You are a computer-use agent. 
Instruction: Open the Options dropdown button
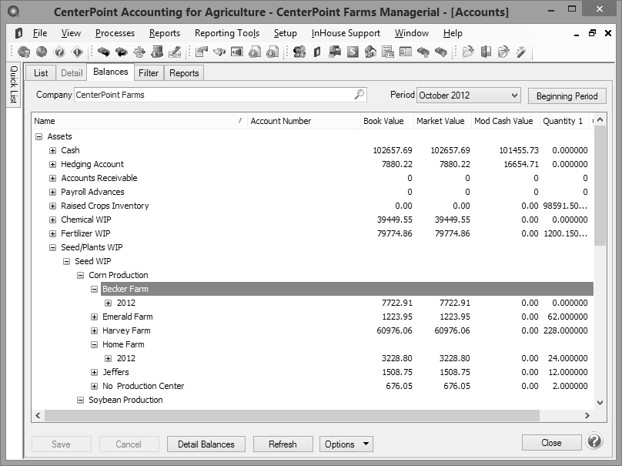tap(346, 444)
